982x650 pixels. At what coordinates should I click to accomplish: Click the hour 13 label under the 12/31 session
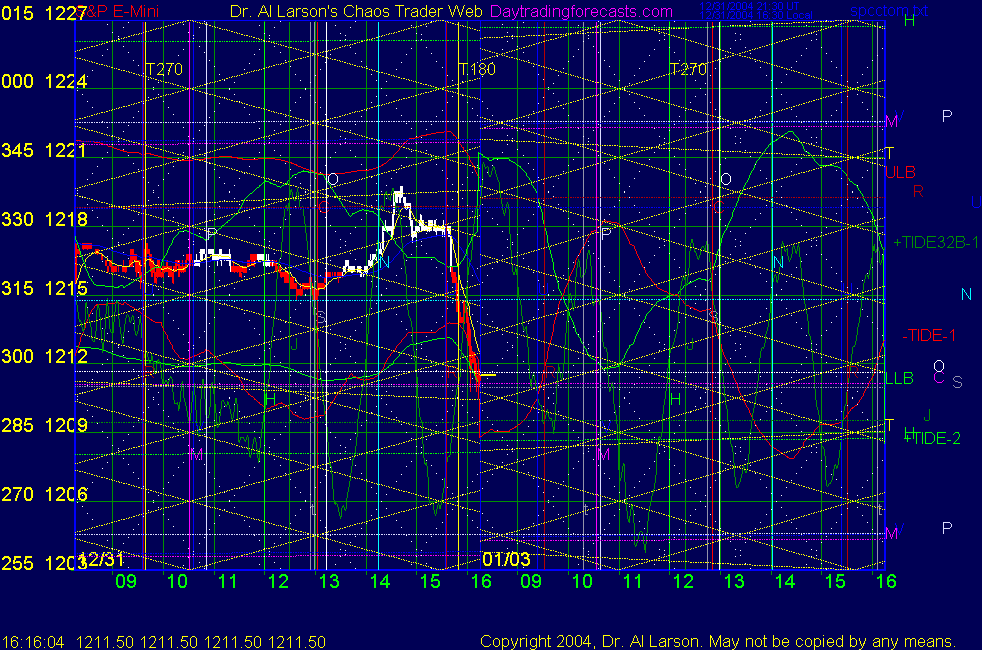click(x=329, y=581)
